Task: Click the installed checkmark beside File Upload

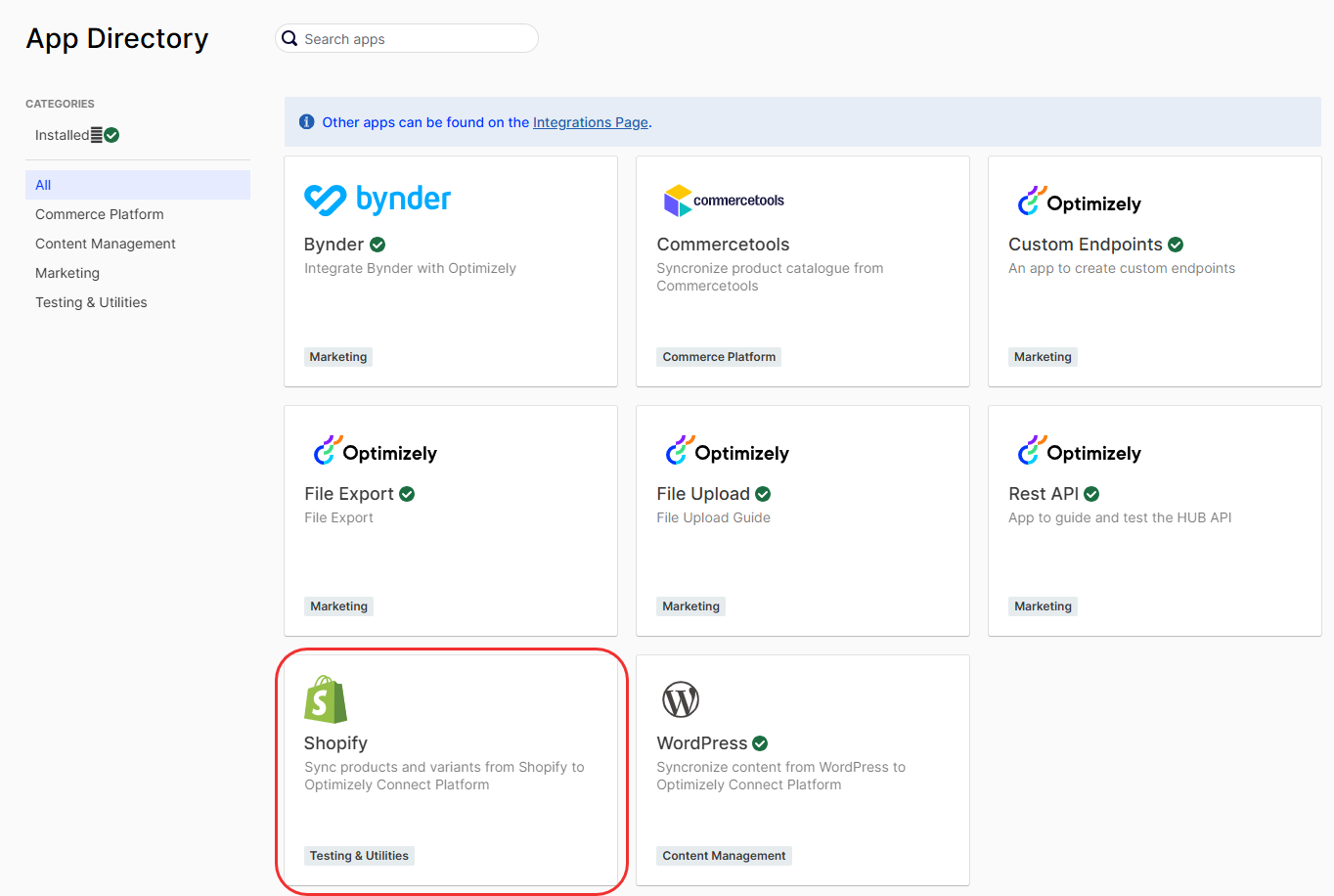Action: tap(763, 494)
